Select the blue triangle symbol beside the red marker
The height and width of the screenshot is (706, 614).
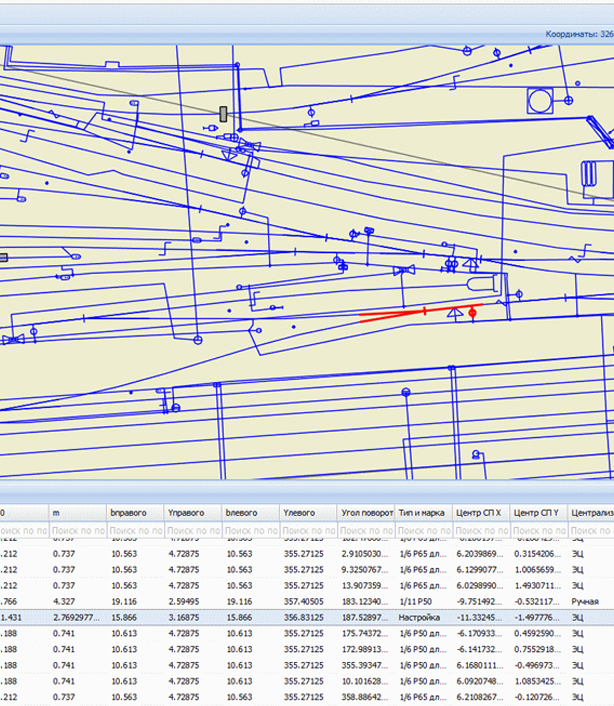coord(455,314)
